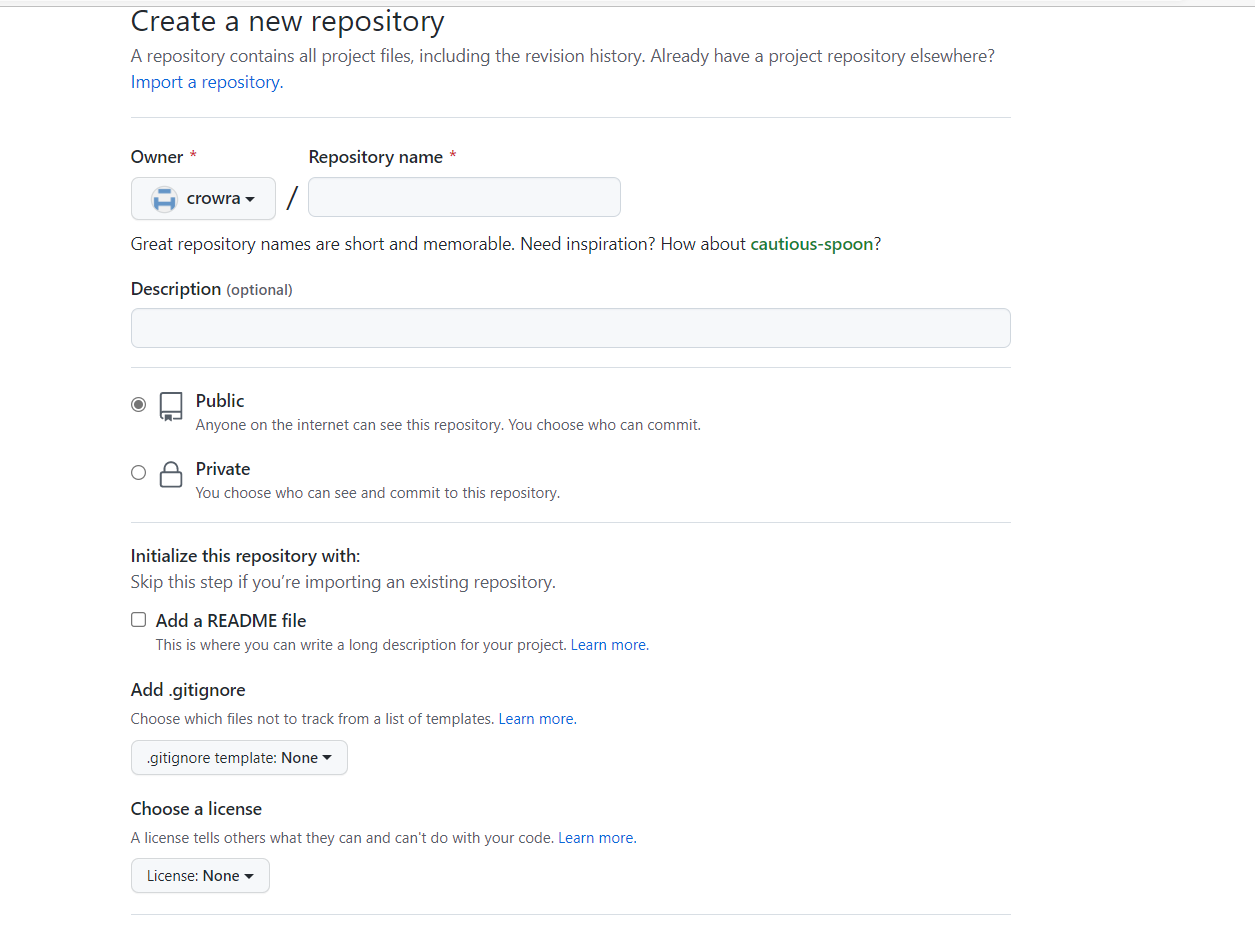Screen dimensions: 1255x926
Task: Click the Create a new repository heading
Action: point(288,22)
